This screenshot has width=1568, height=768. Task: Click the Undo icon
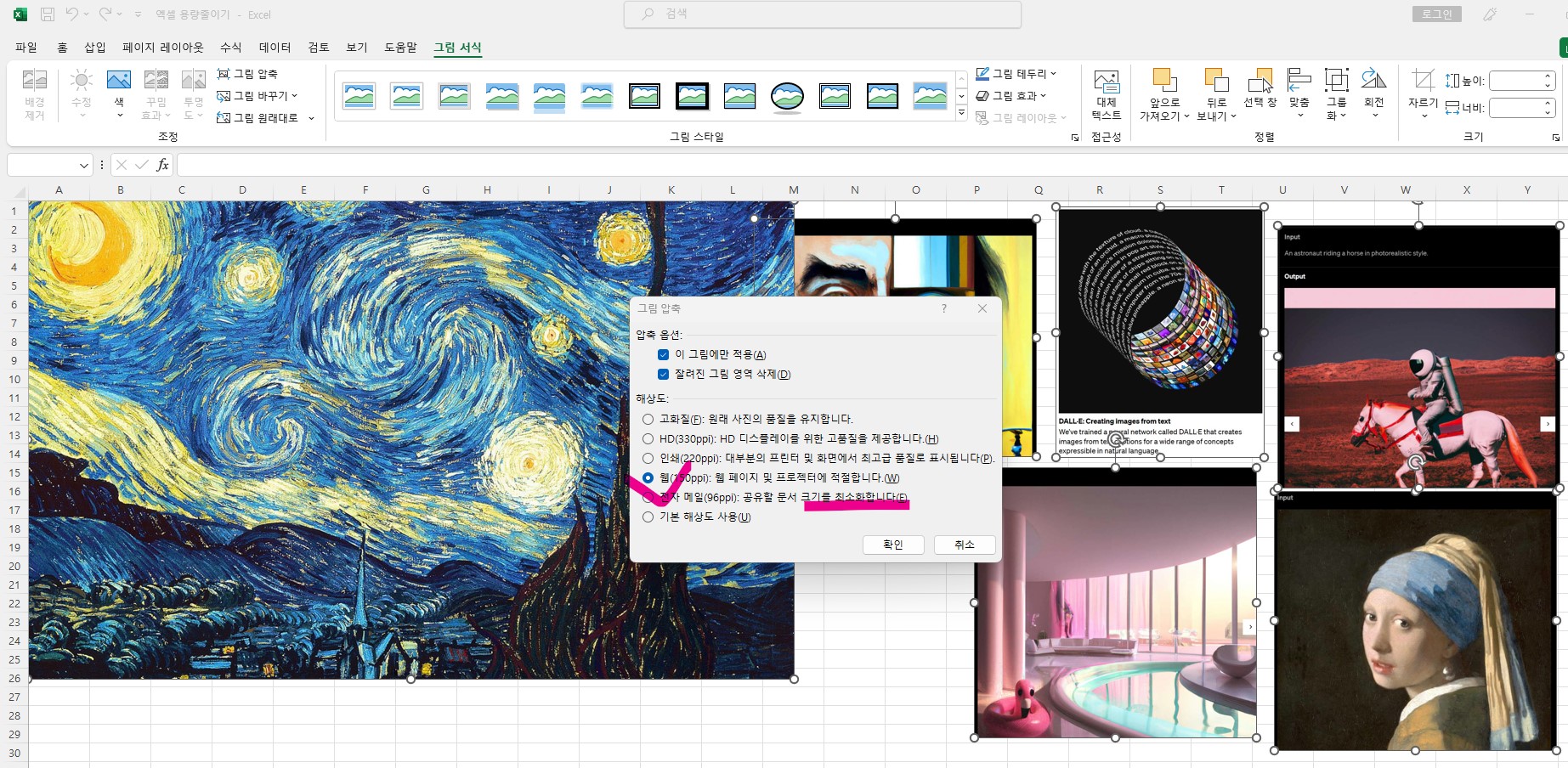[73, 14]
